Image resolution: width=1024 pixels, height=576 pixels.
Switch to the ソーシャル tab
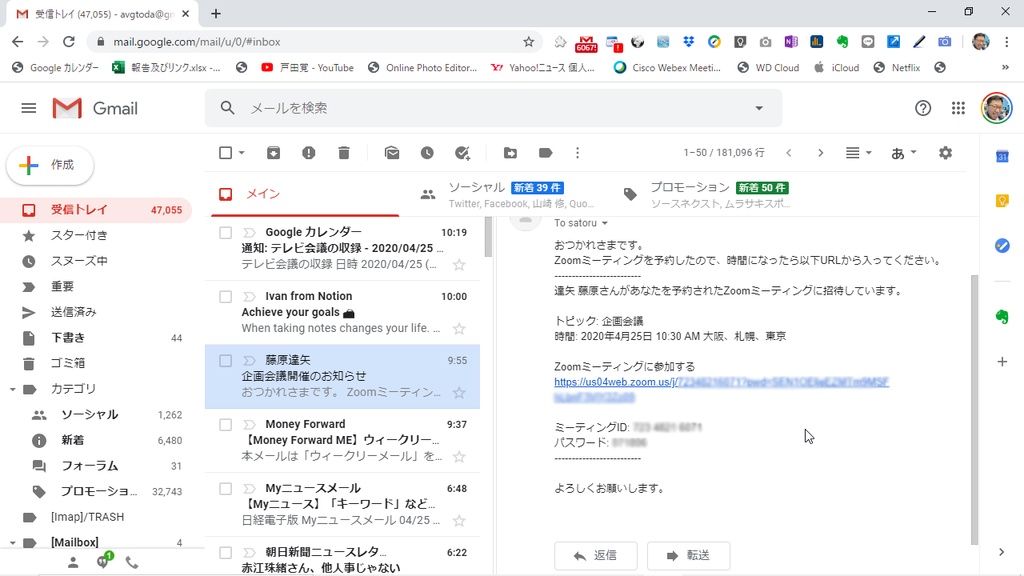(506, 194)
